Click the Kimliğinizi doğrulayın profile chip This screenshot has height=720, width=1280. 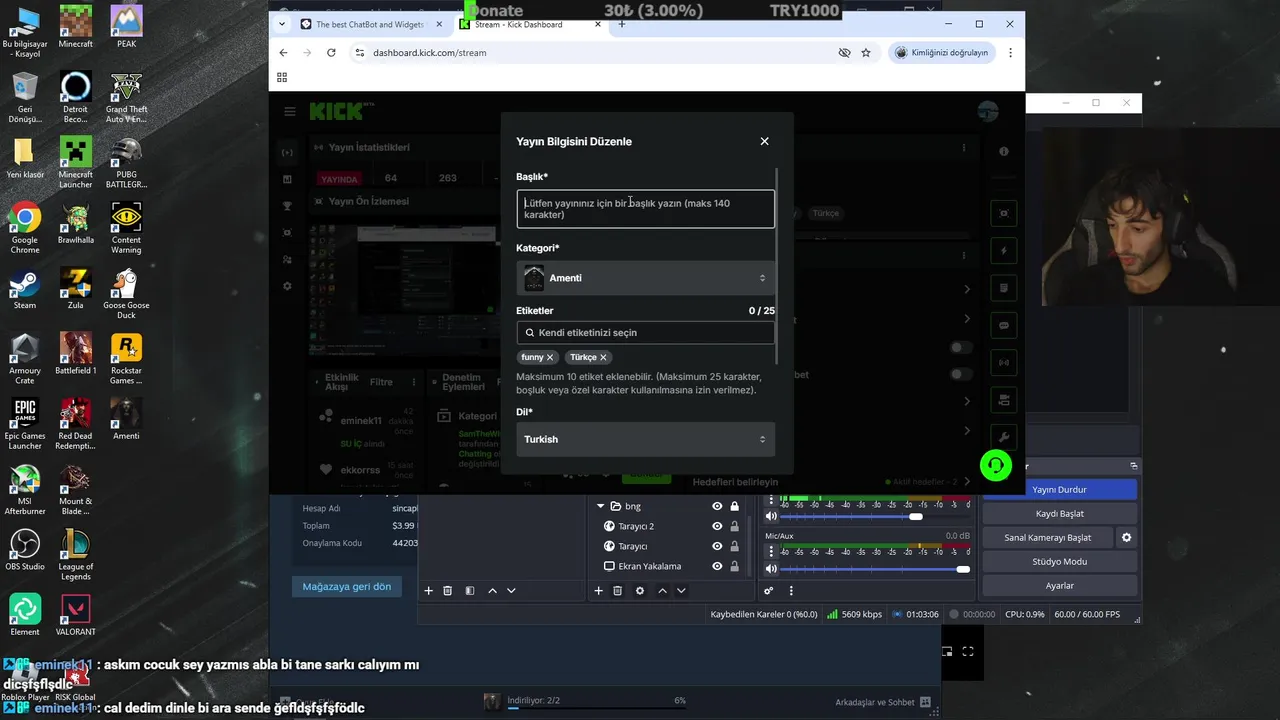coord(941,53)
